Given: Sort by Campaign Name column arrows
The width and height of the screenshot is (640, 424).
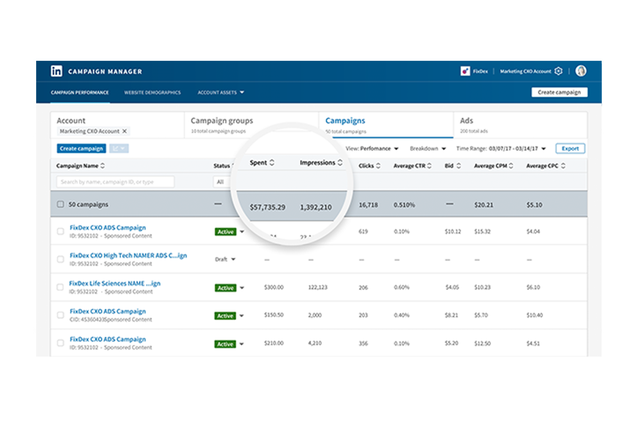Looking at the screenshot, I should [102, 166].
